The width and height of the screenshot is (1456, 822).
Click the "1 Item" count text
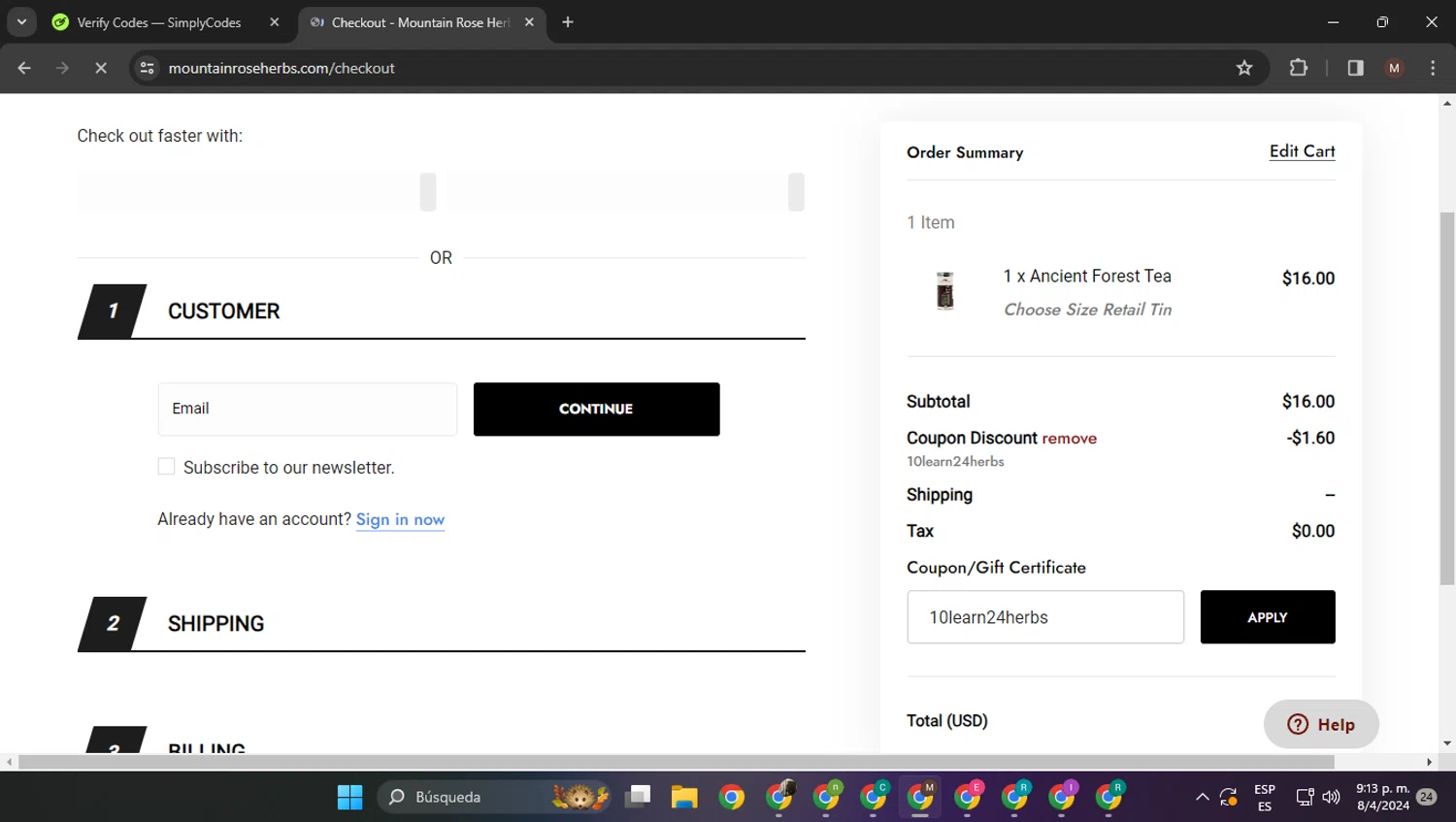click(931, 222)
